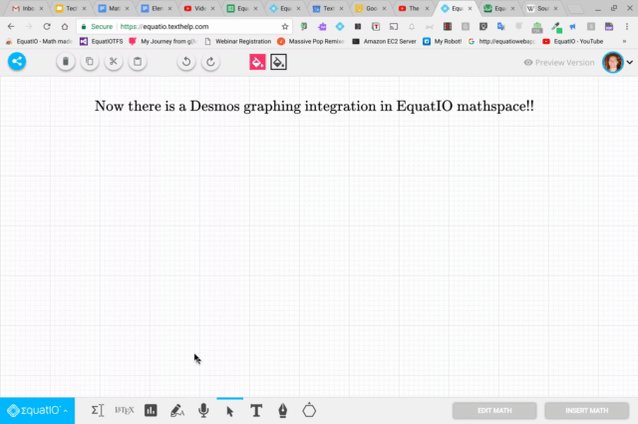
Task: Close the active EquatIO tab
Action: pos(470,8)
